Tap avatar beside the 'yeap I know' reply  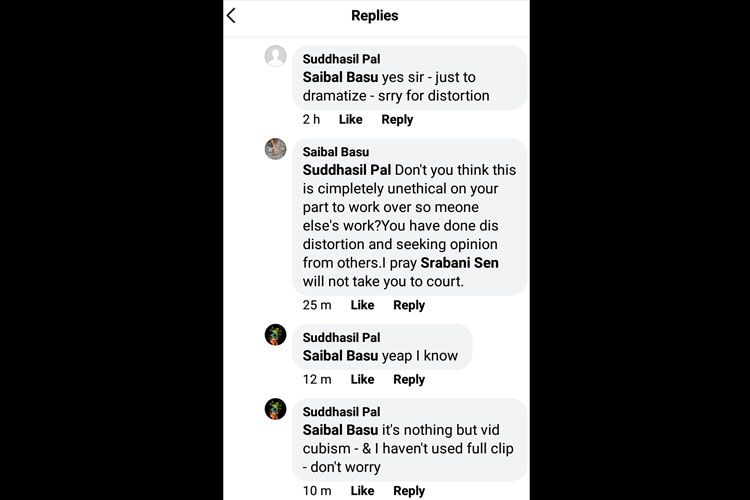[276, 335]
